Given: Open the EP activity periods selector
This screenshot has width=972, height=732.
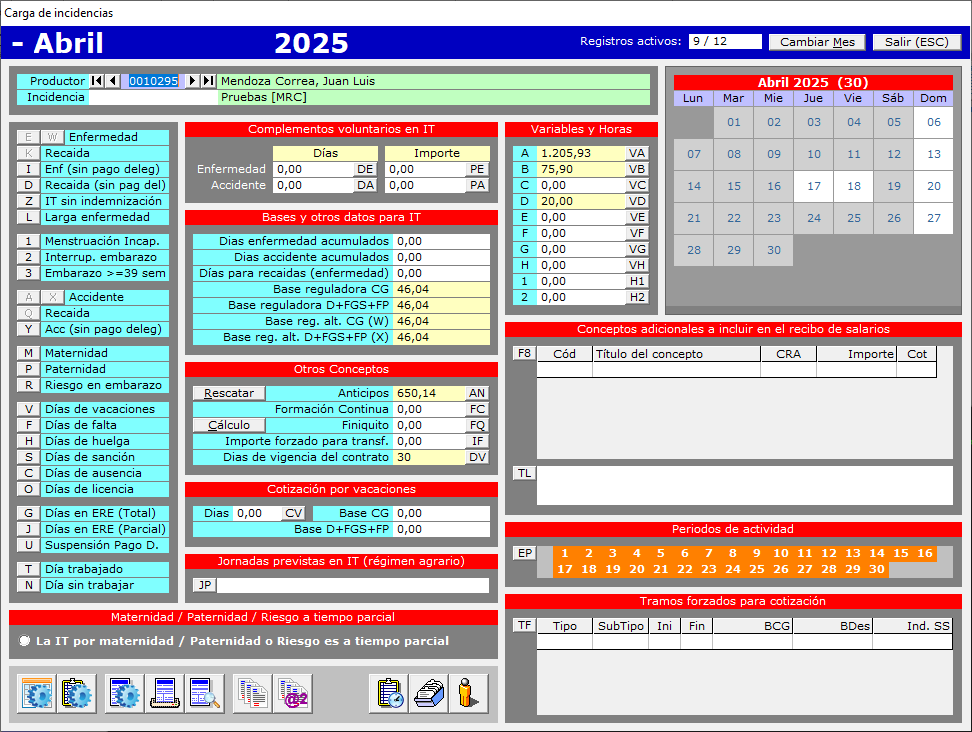Looking at the screenshot, I should [x=524, y=553].
